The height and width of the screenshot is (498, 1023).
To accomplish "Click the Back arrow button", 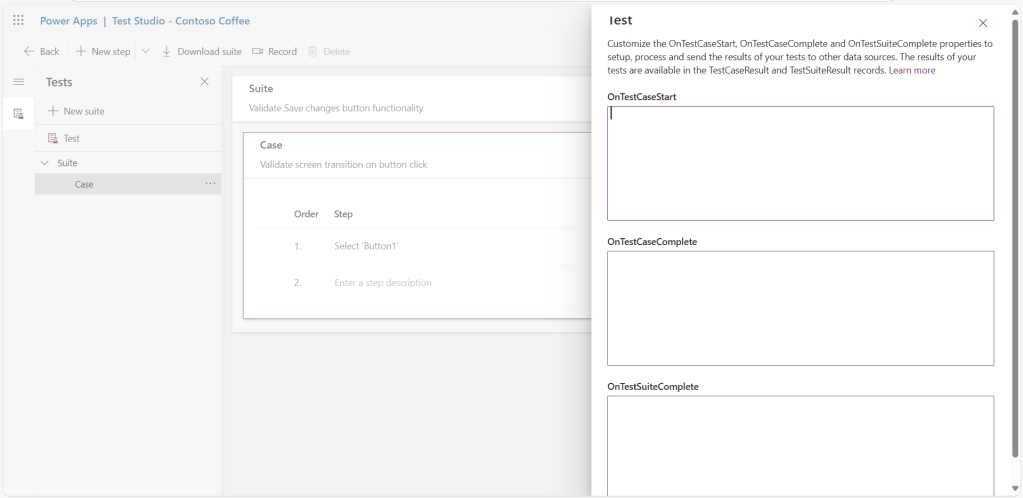I will point(41,51).
